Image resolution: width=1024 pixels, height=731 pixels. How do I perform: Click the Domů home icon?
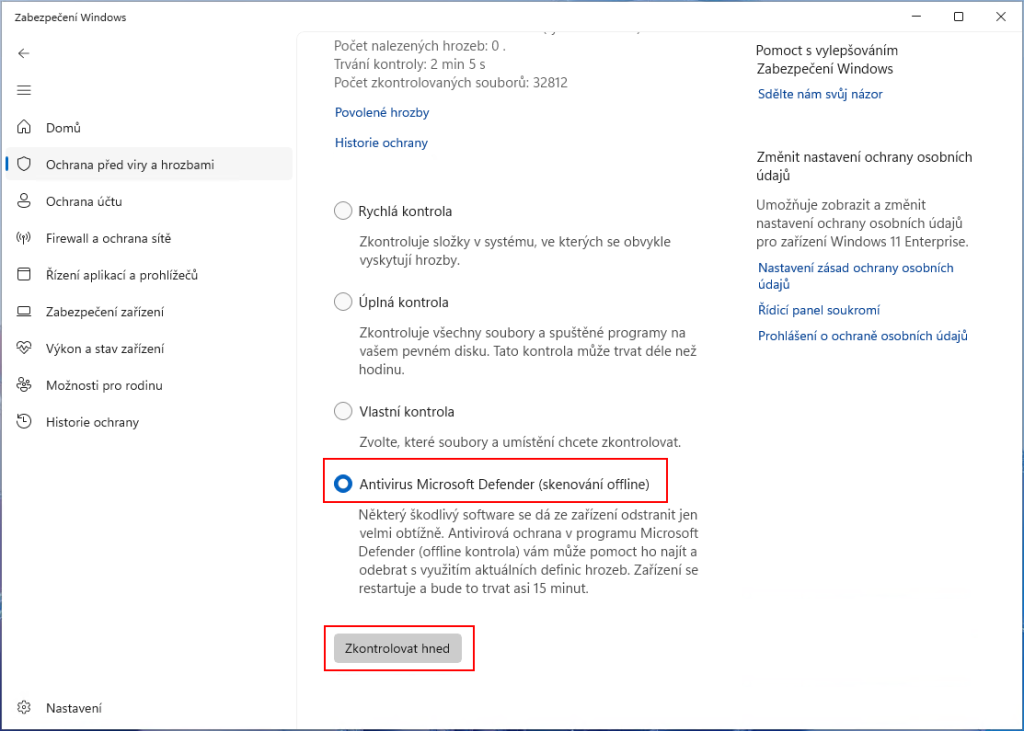point(24,127)
